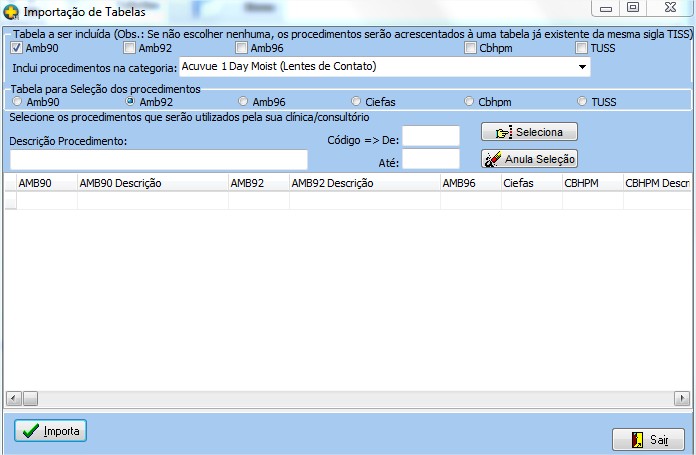Enable the TUSS checkbox
Screen dimensions: 696x455
582,48
